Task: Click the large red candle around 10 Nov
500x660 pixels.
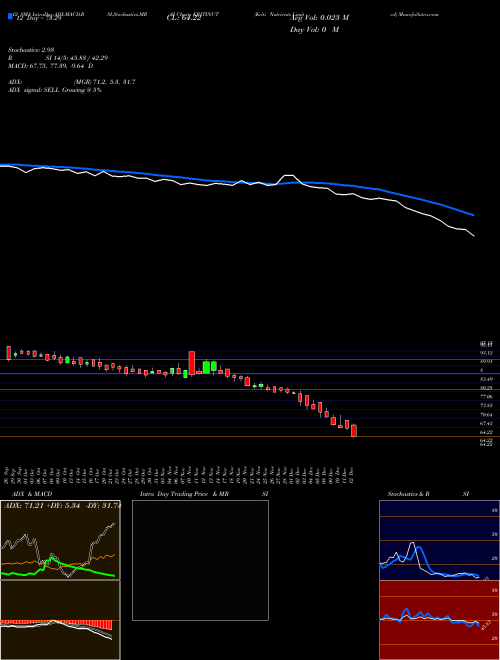Action: pos(191,363)
